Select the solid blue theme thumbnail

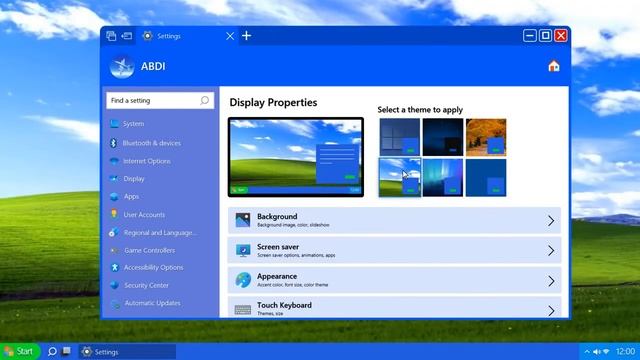click(486, 178)
